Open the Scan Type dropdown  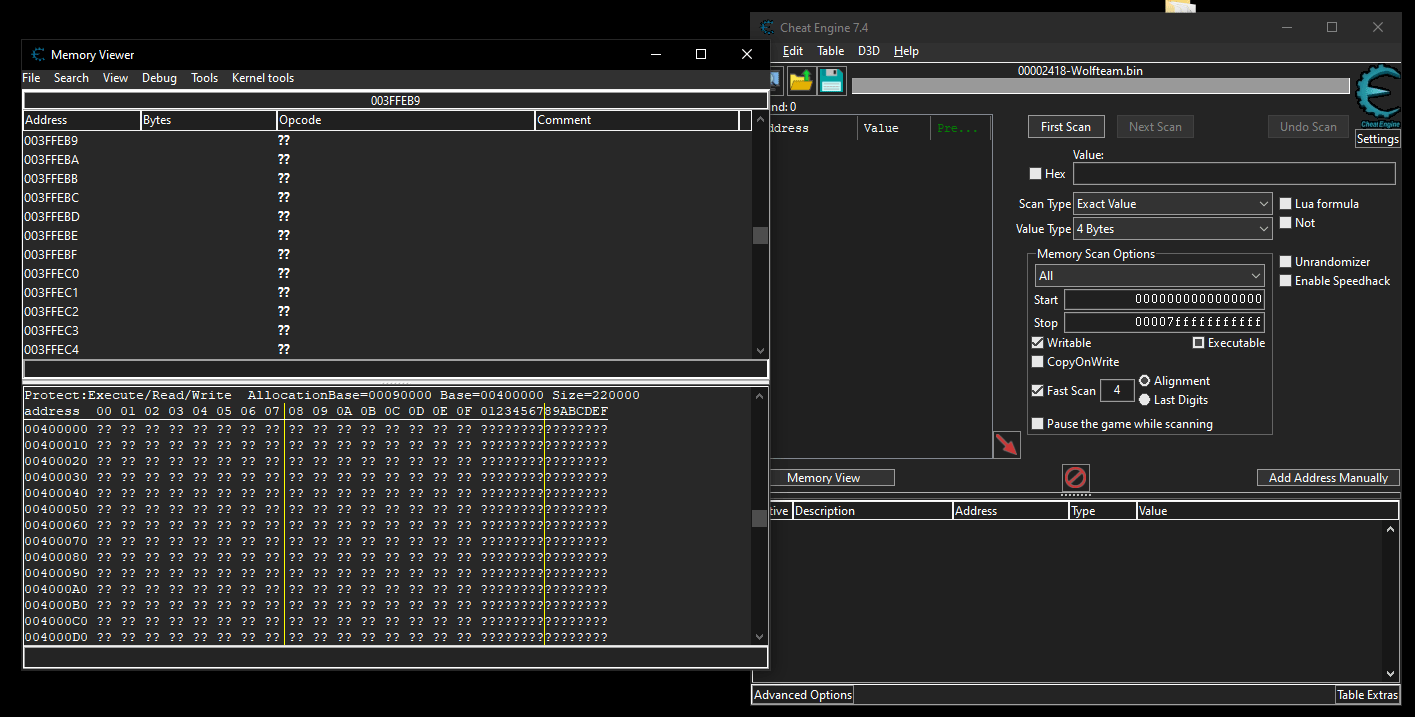point(1172,204)
